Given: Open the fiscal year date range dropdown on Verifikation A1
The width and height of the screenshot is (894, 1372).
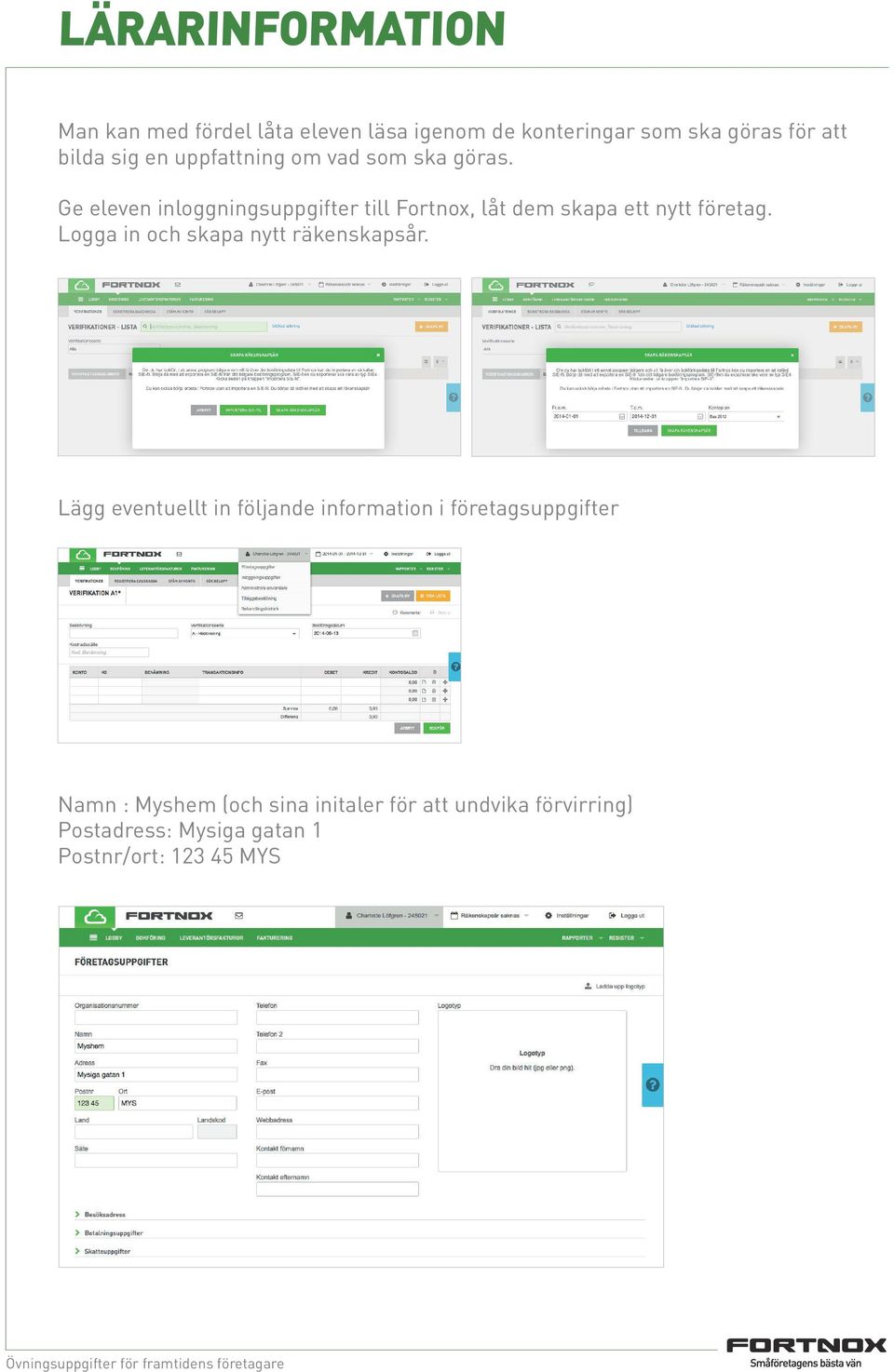Looking at the screenshot, I should (x=345, y=554).
